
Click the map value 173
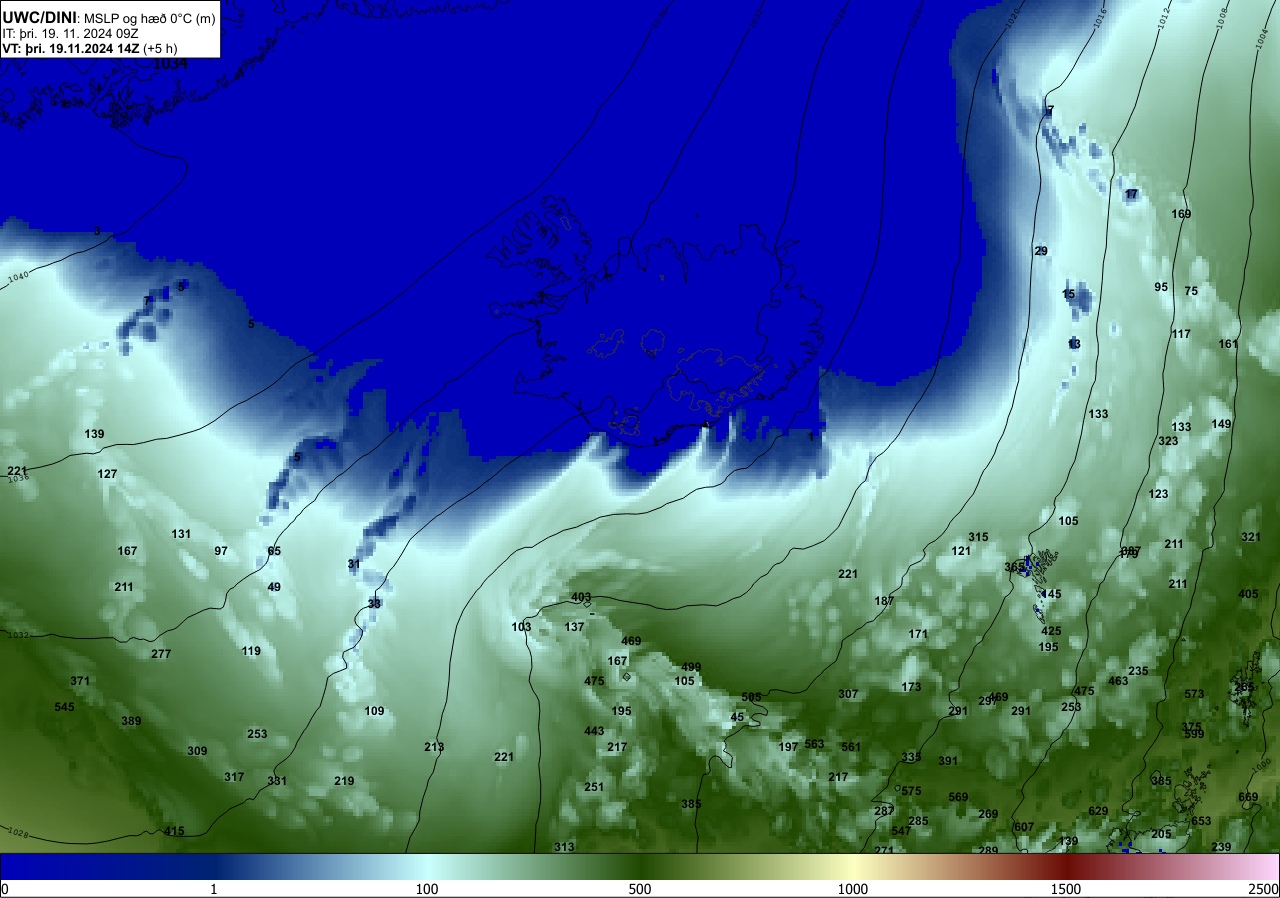click(911, 687)
